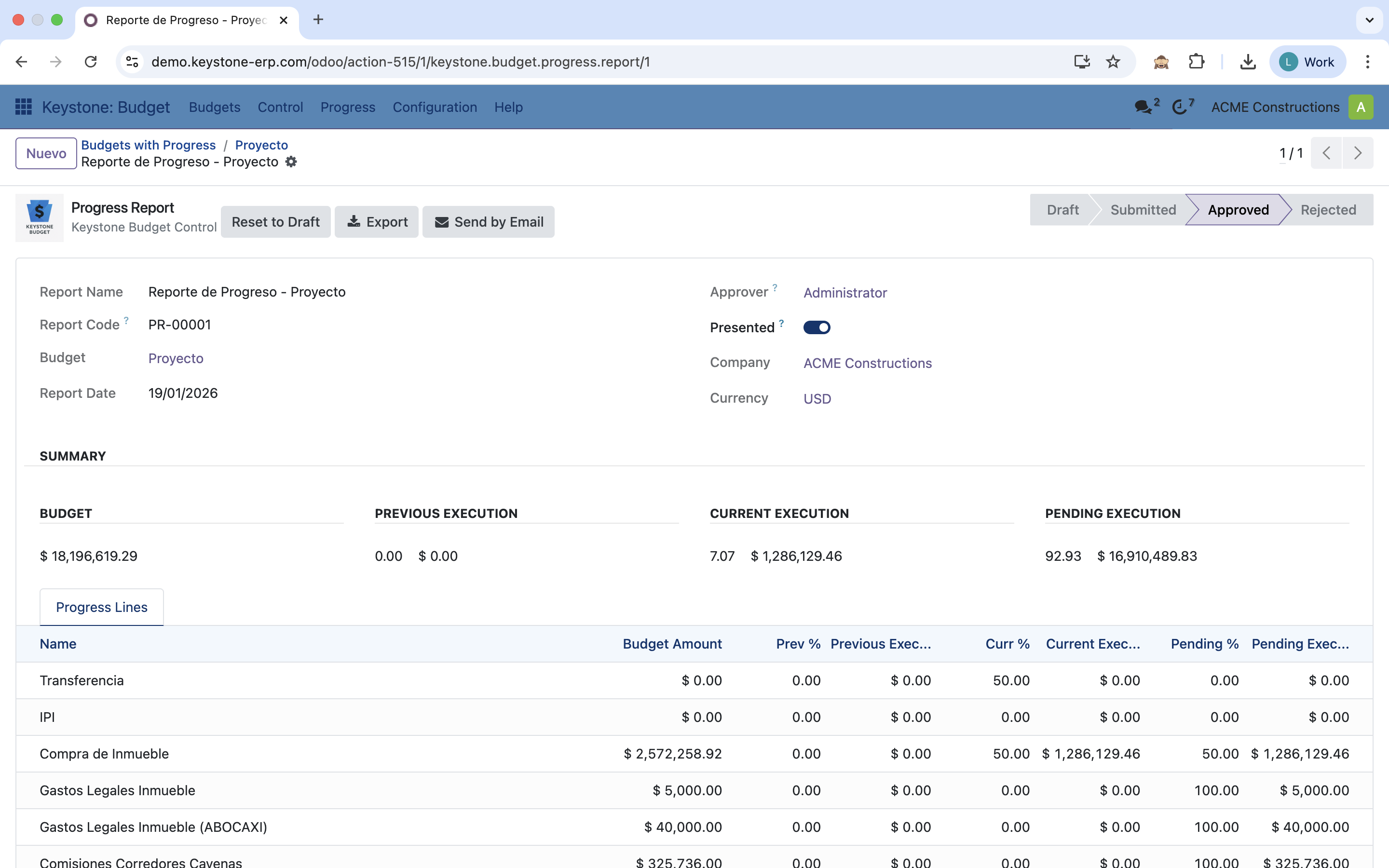Open the conversations chat icon
The width and height of the screenshot is (1389, 868).
(1143, 107)
